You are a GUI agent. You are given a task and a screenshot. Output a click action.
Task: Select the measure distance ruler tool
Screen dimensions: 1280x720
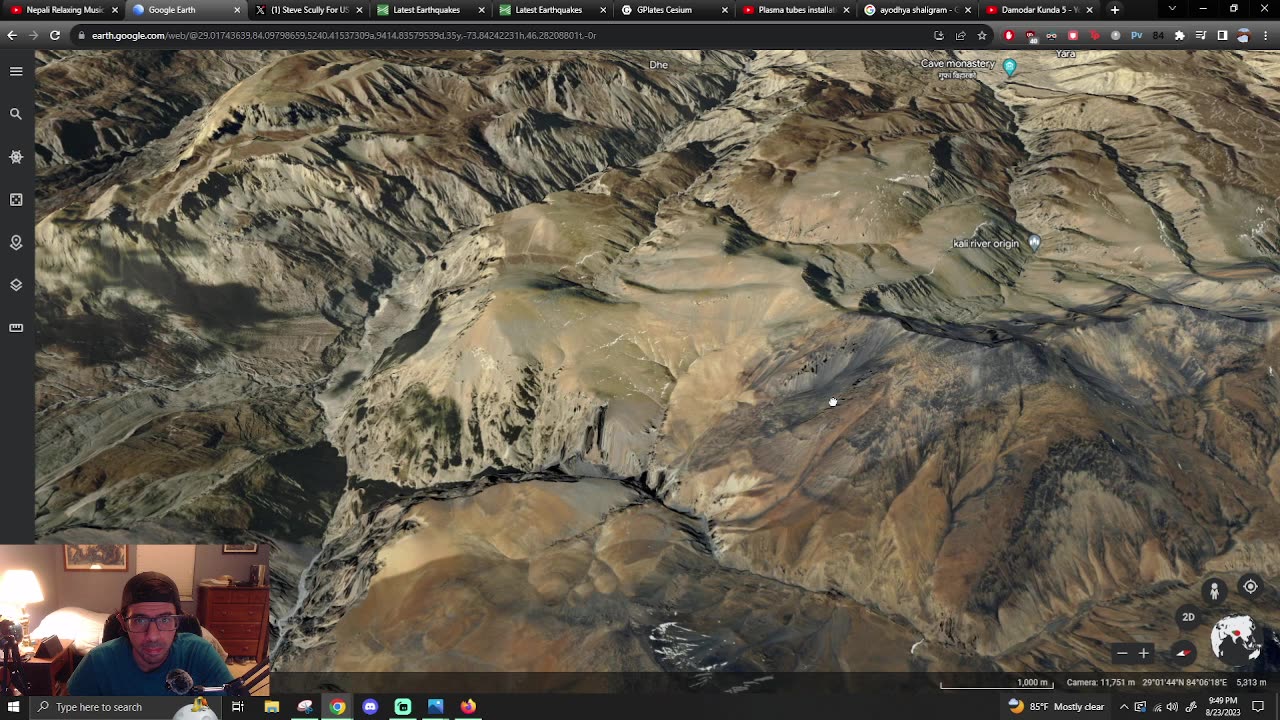click(16, 328)
